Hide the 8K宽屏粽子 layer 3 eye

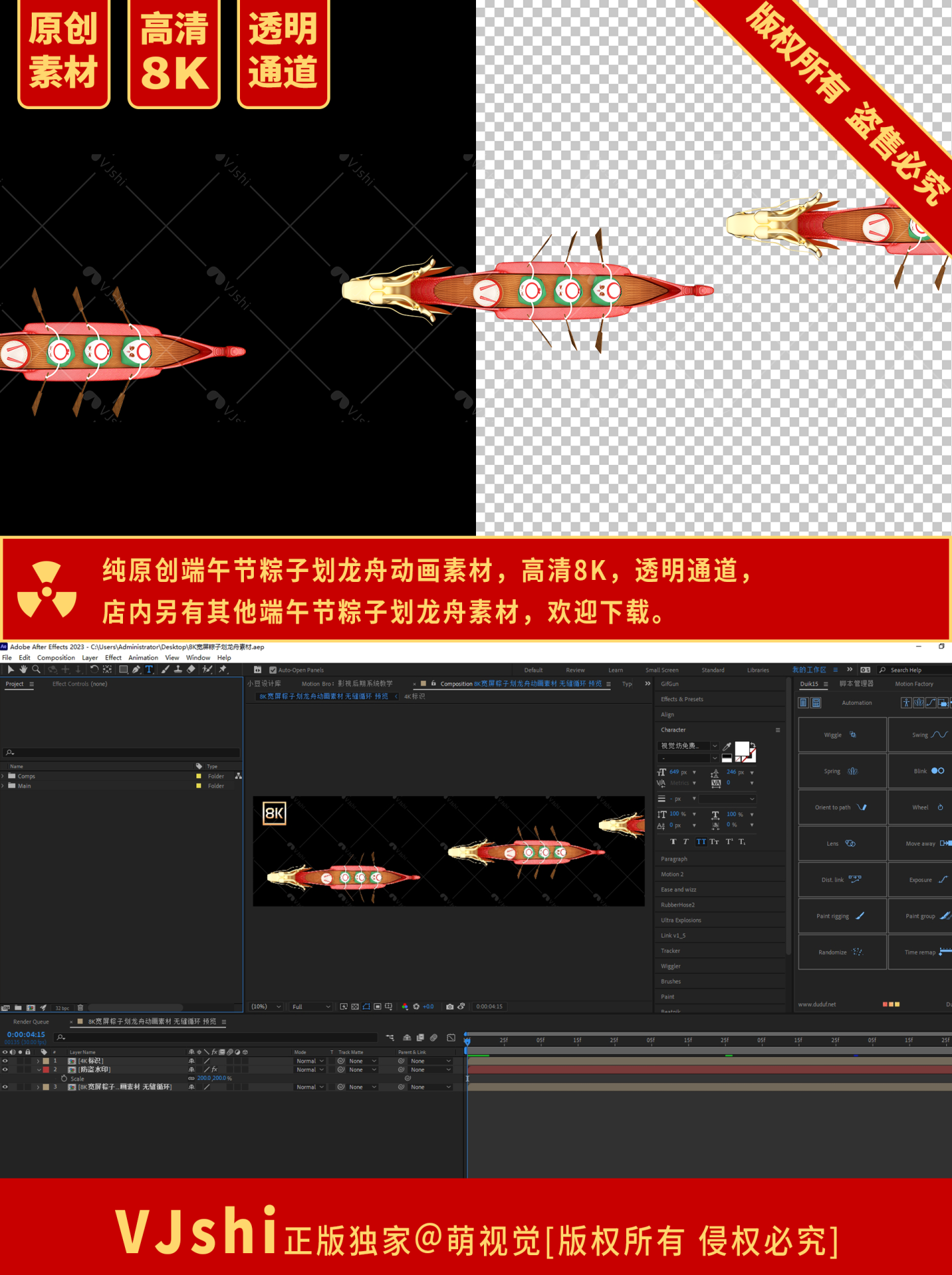click(x=5, y=1087)
